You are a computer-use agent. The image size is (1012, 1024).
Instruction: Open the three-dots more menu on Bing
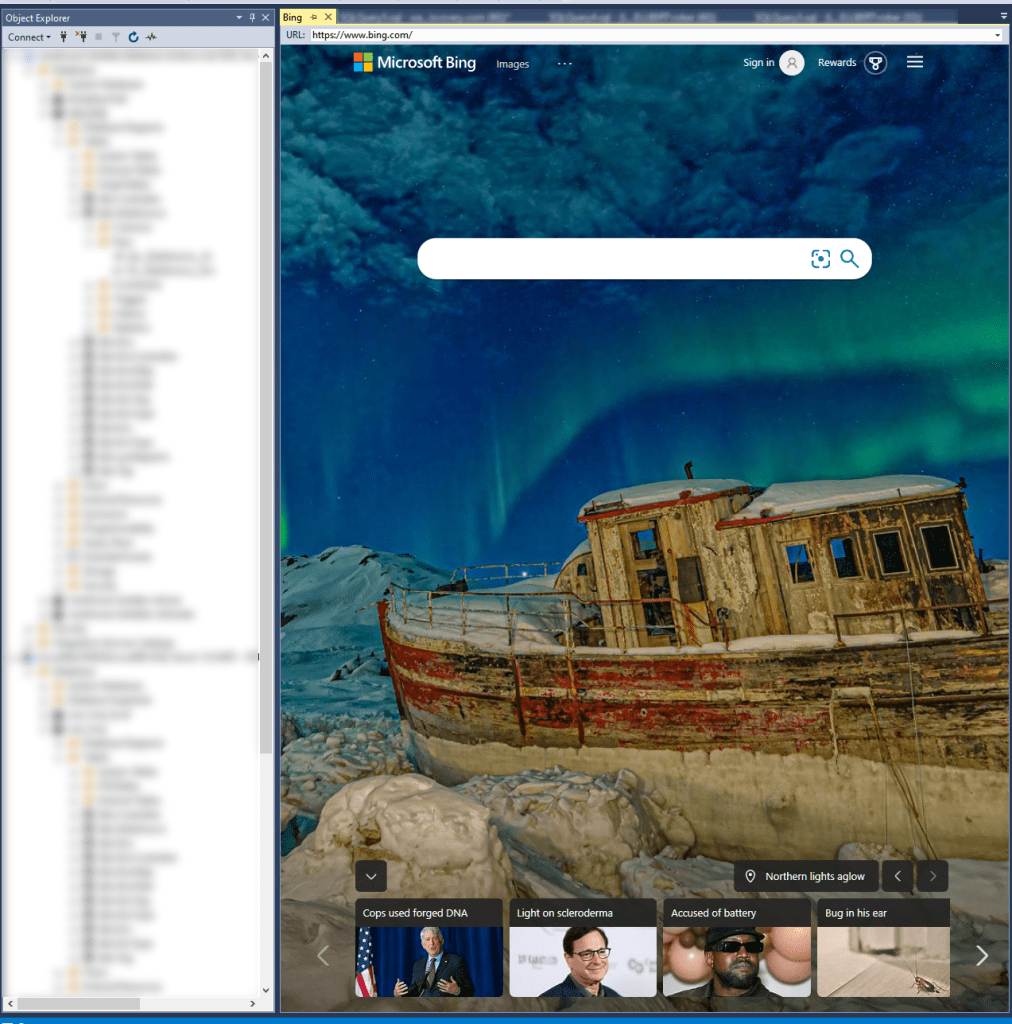565,63
